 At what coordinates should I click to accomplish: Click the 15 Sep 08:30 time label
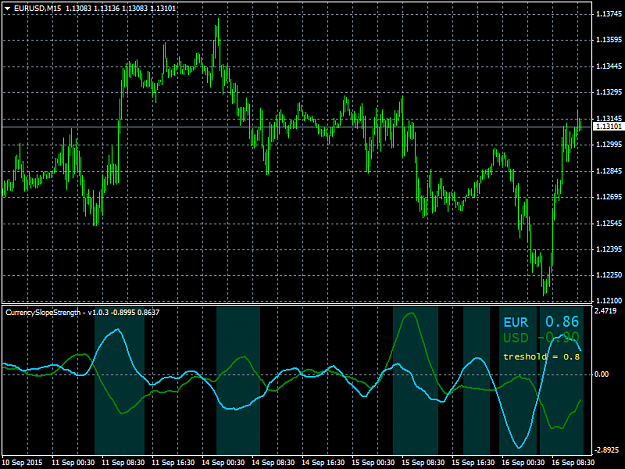click(x=423, y=463)
